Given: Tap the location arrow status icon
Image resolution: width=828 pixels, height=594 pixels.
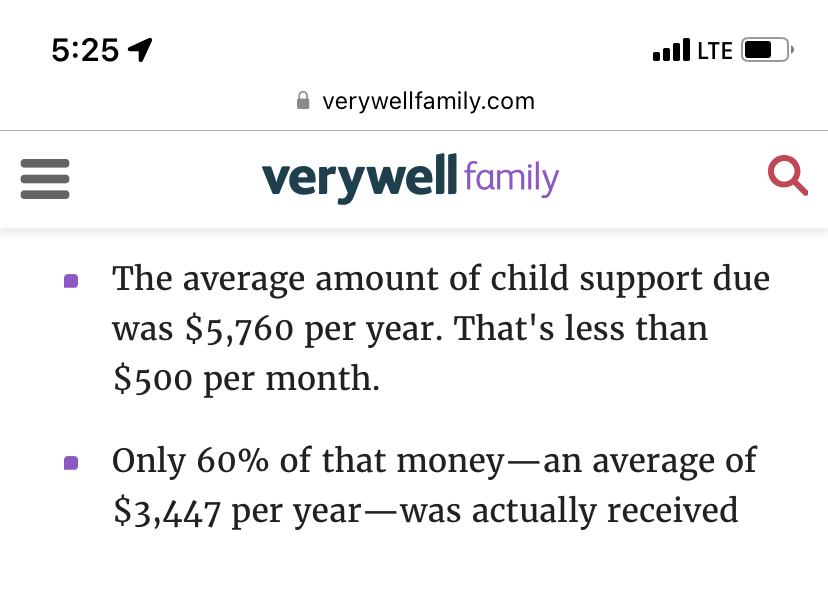Looking at the screenshot, I should [141, 50].
